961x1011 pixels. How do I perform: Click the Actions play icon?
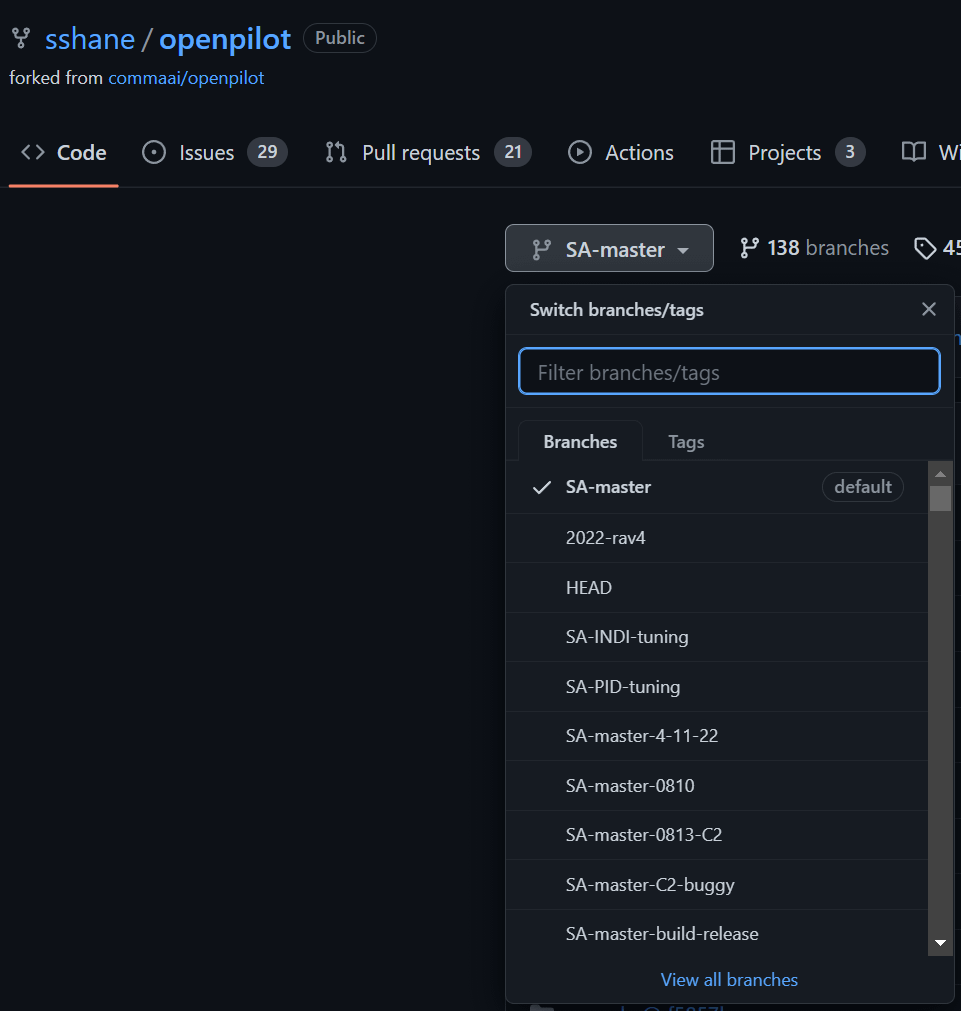point(580,153)
